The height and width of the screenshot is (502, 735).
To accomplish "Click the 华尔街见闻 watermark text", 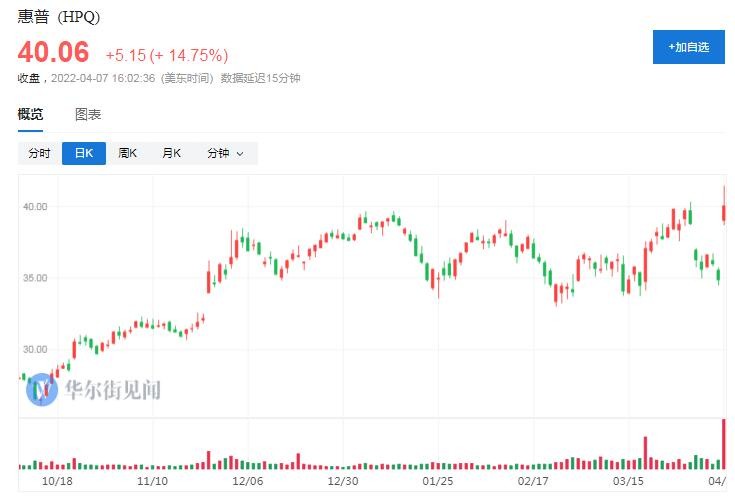I will (112, 390).
